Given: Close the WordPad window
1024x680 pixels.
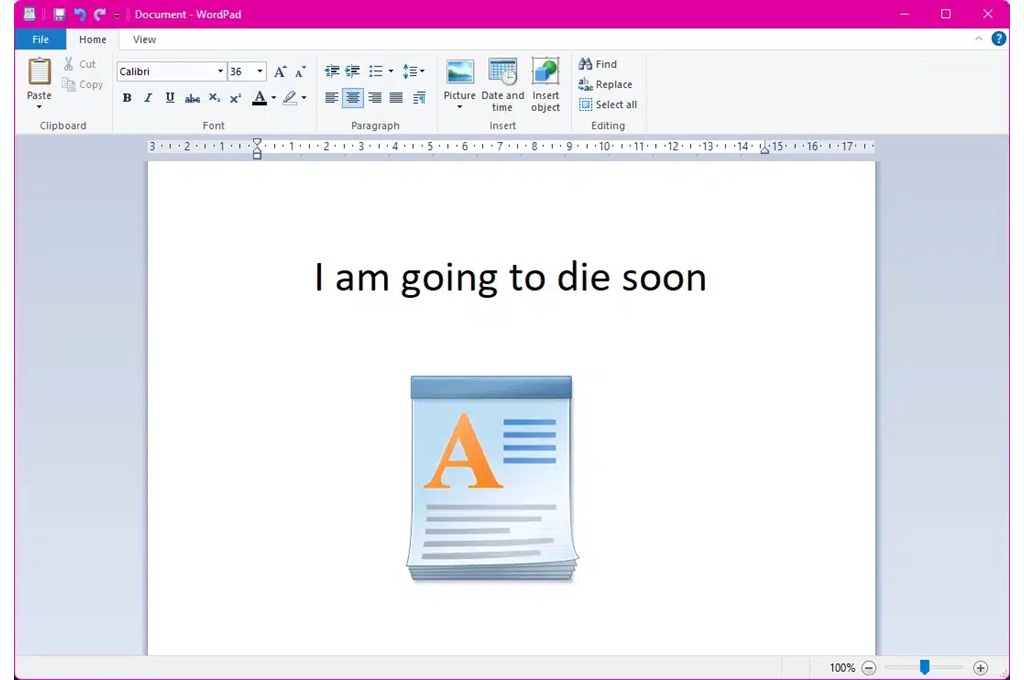Looking at the screenshot, I should coord(987,14).
